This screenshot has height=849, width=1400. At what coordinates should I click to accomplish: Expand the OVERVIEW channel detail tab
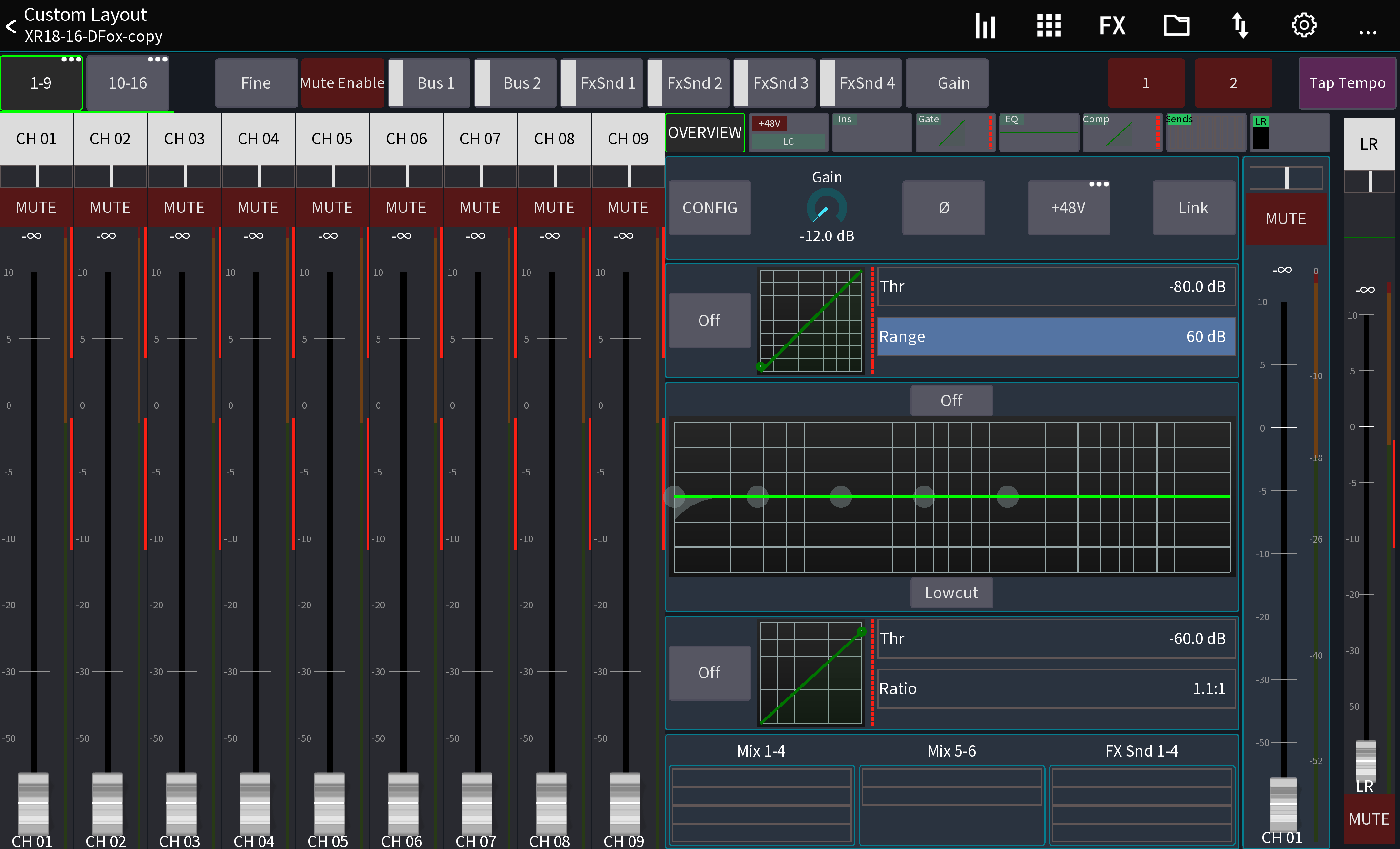[x=705, y=132]
